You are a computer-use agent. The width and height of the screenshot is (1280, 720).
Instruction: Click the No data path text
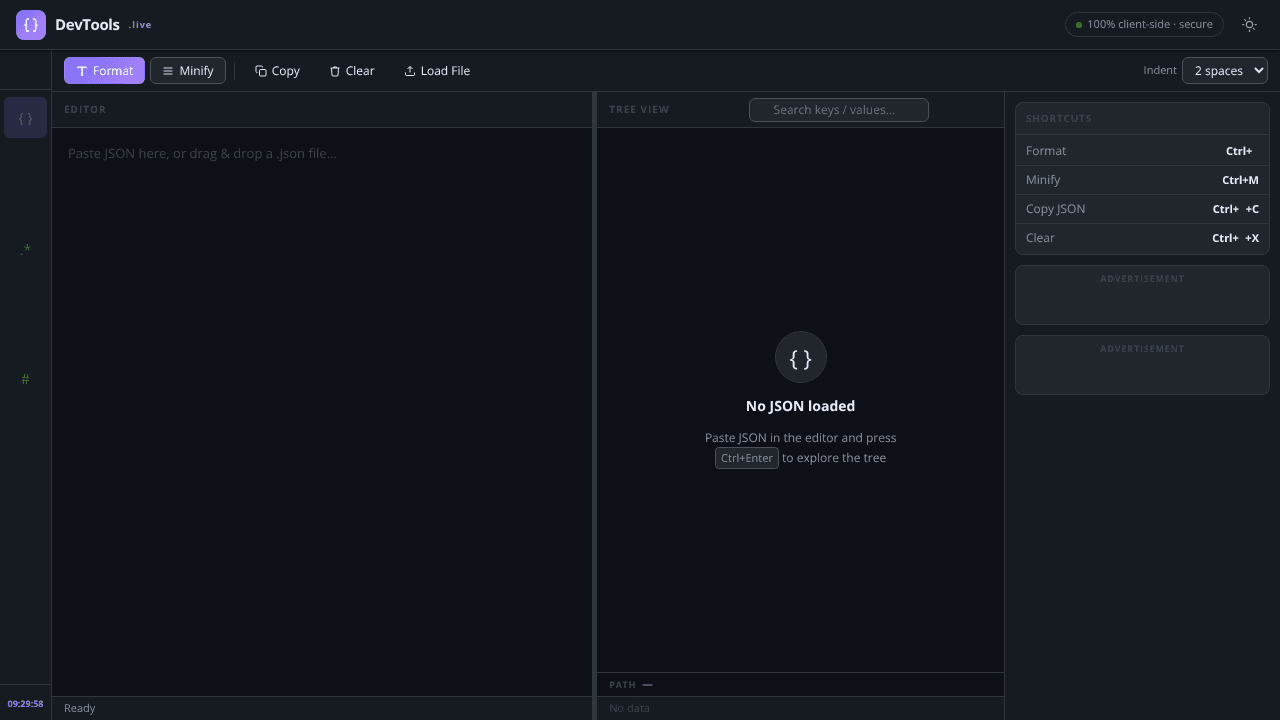629,708
